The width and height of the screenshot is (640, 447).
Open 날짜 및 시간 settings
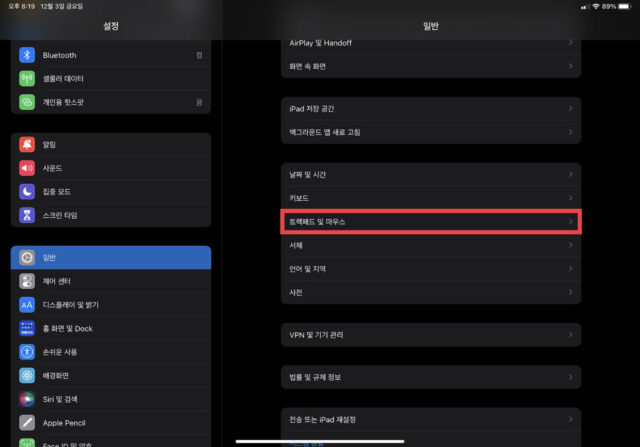click(x=430, y=174)
